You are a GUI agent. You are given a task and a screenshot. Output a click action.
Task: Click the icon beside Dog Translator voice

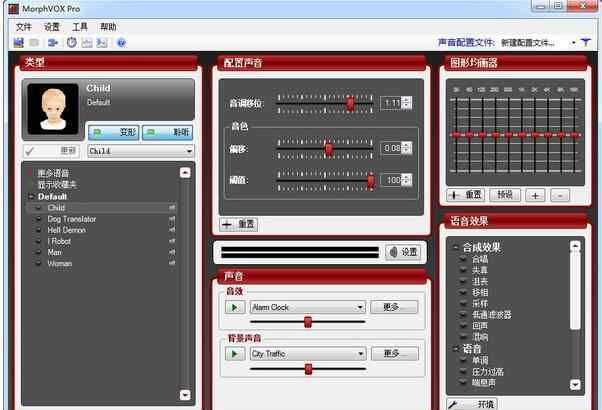[x=38, y=219]
